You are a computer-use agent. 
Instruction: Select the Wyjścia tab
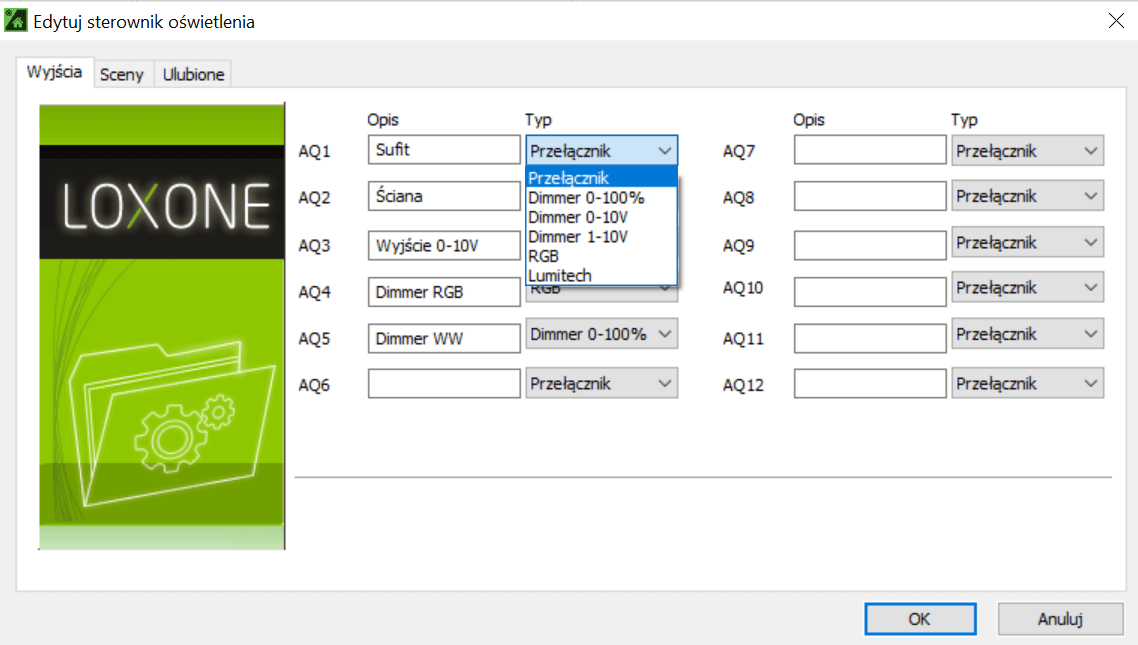coord(54,73)
